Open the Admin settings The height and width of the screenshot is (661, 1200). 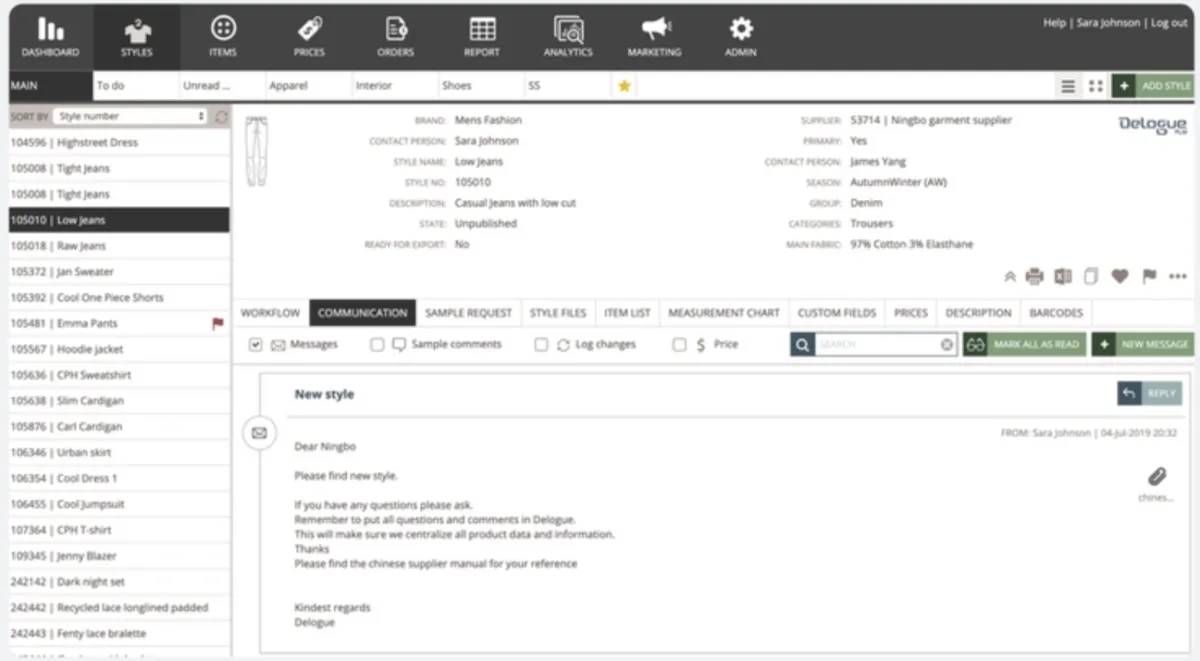coord(740,37)
